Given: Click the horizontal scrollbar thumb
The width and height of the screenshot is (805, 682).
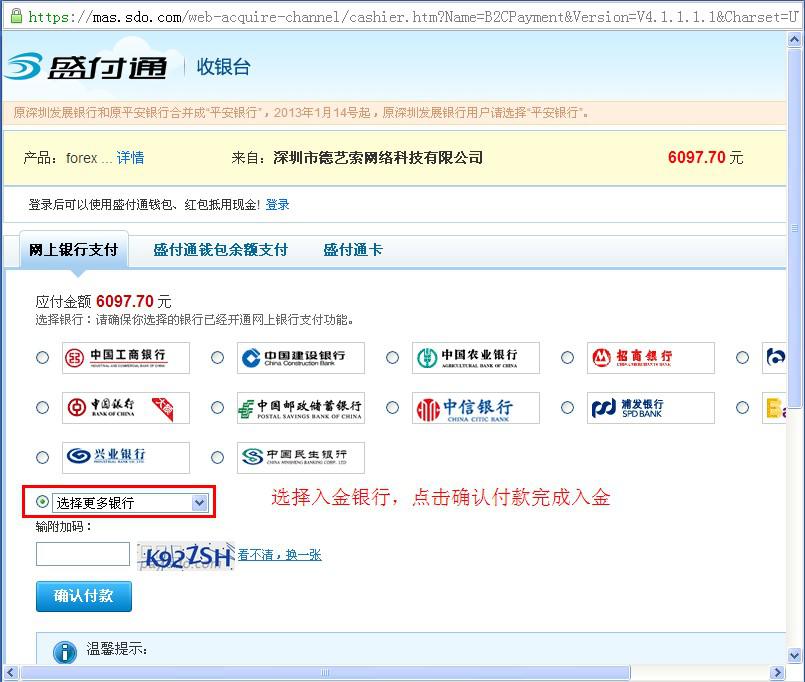Looking at the screenshot, I should tap(325, 672).
